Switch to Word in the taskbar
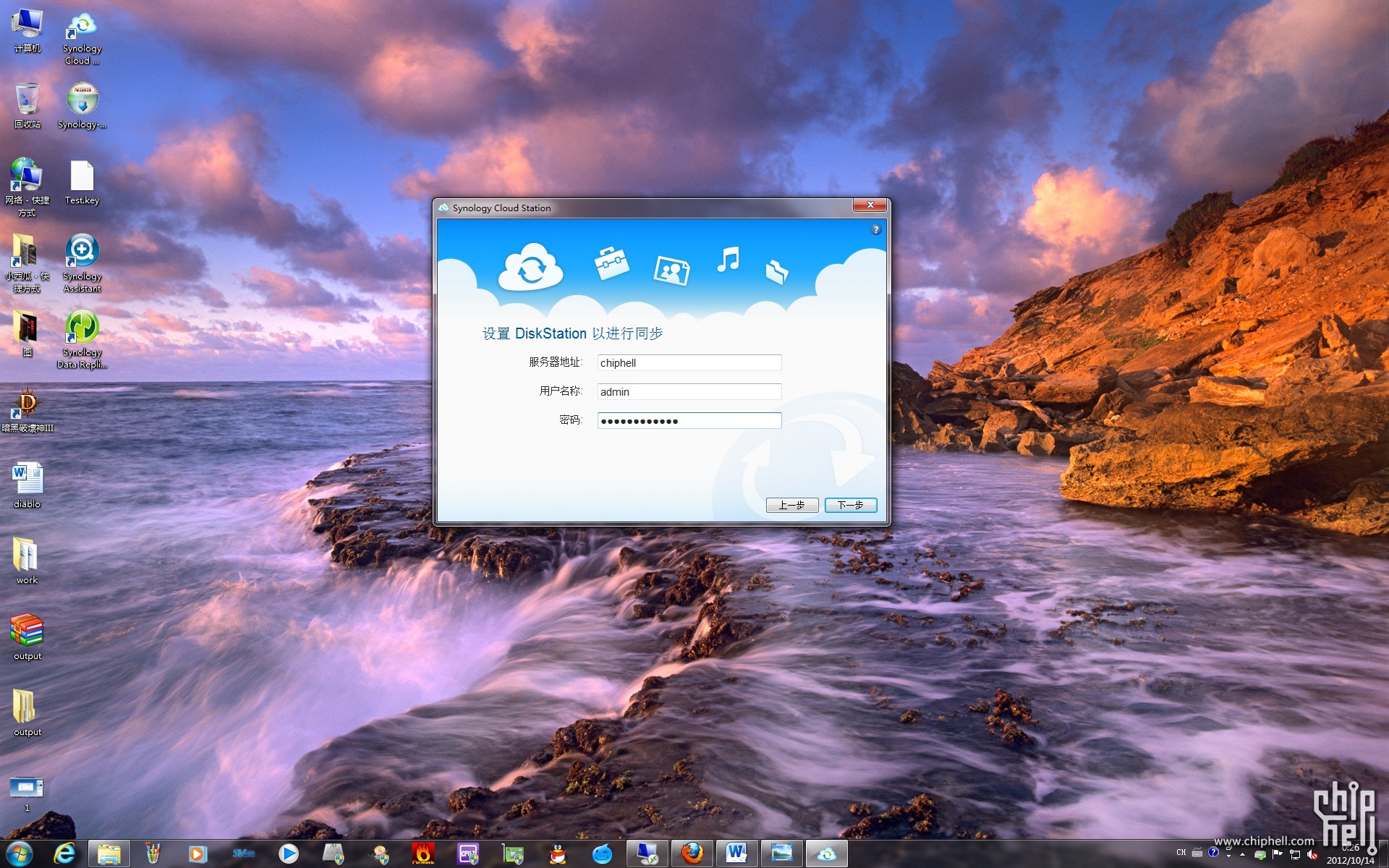 click(737, 854)
